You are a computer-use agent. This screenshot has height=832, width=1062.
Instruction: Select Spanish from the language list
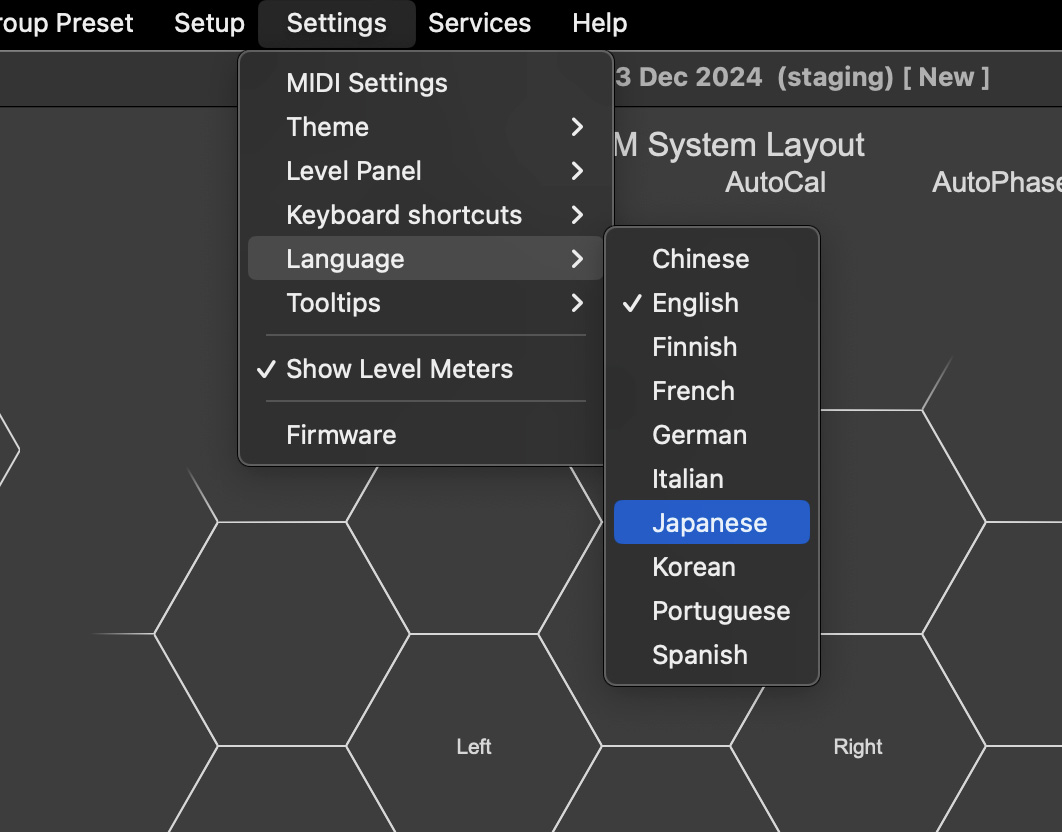click(x=699, y=655)
